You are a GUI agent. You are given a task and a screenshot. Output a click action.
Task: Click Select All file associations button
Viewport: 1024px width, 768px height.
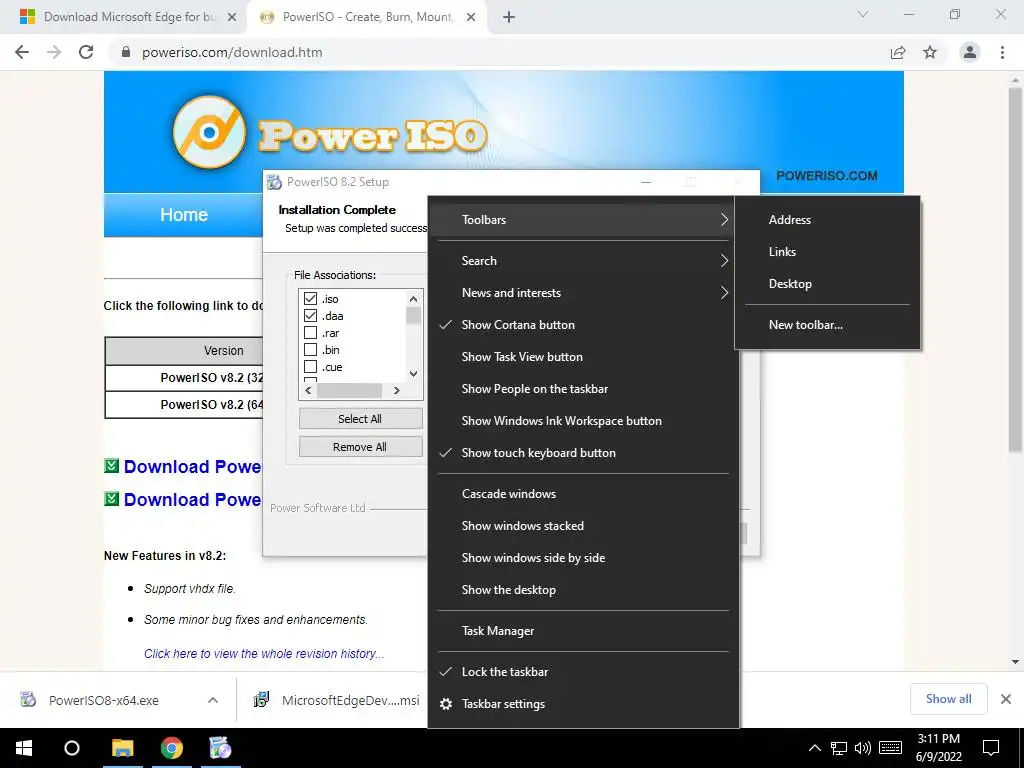pos(360,419)
